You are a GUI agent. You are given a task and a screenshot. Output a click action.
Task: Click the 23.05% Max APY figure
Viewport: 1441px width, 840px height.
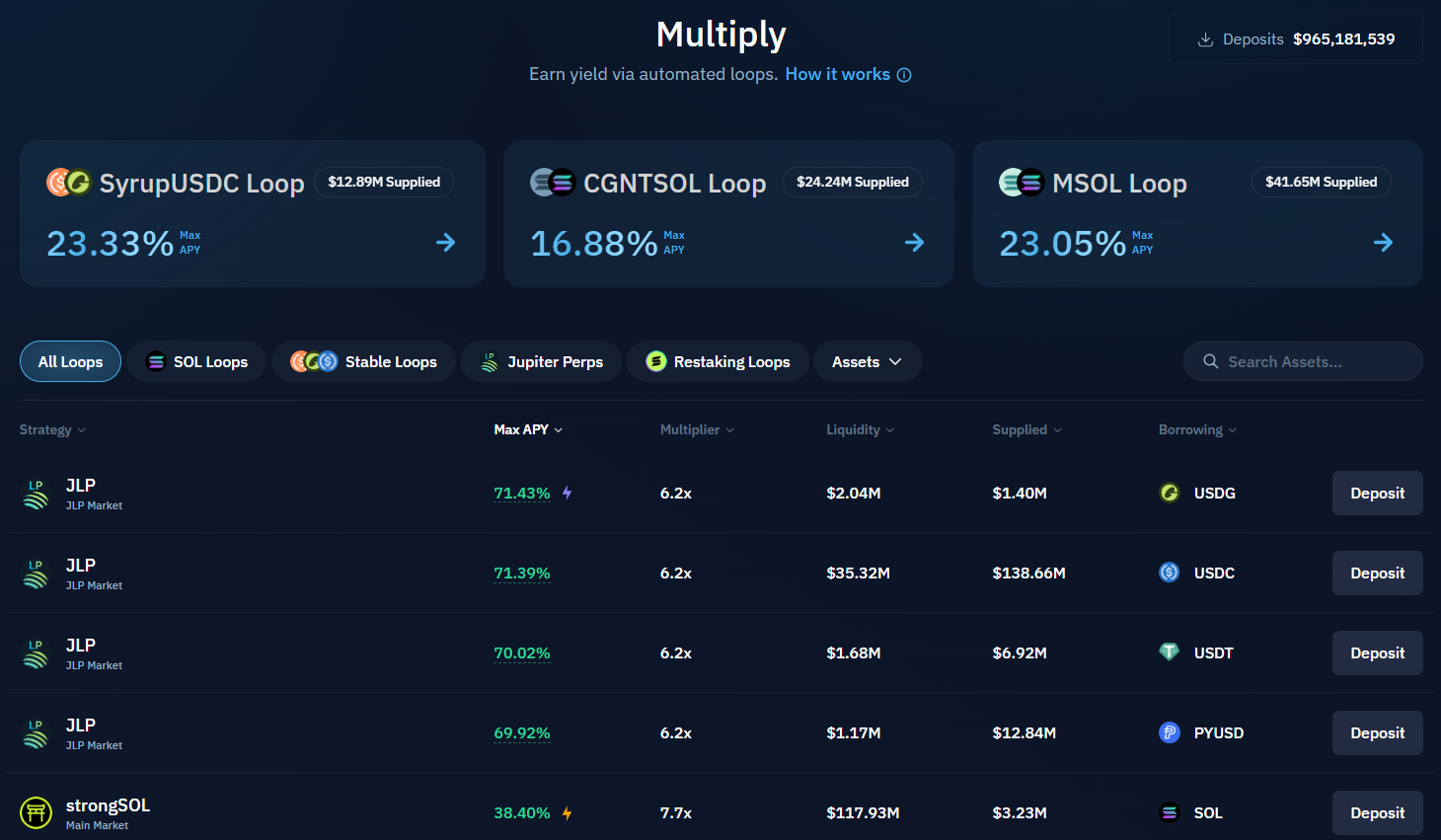[x=1063, y=244]
